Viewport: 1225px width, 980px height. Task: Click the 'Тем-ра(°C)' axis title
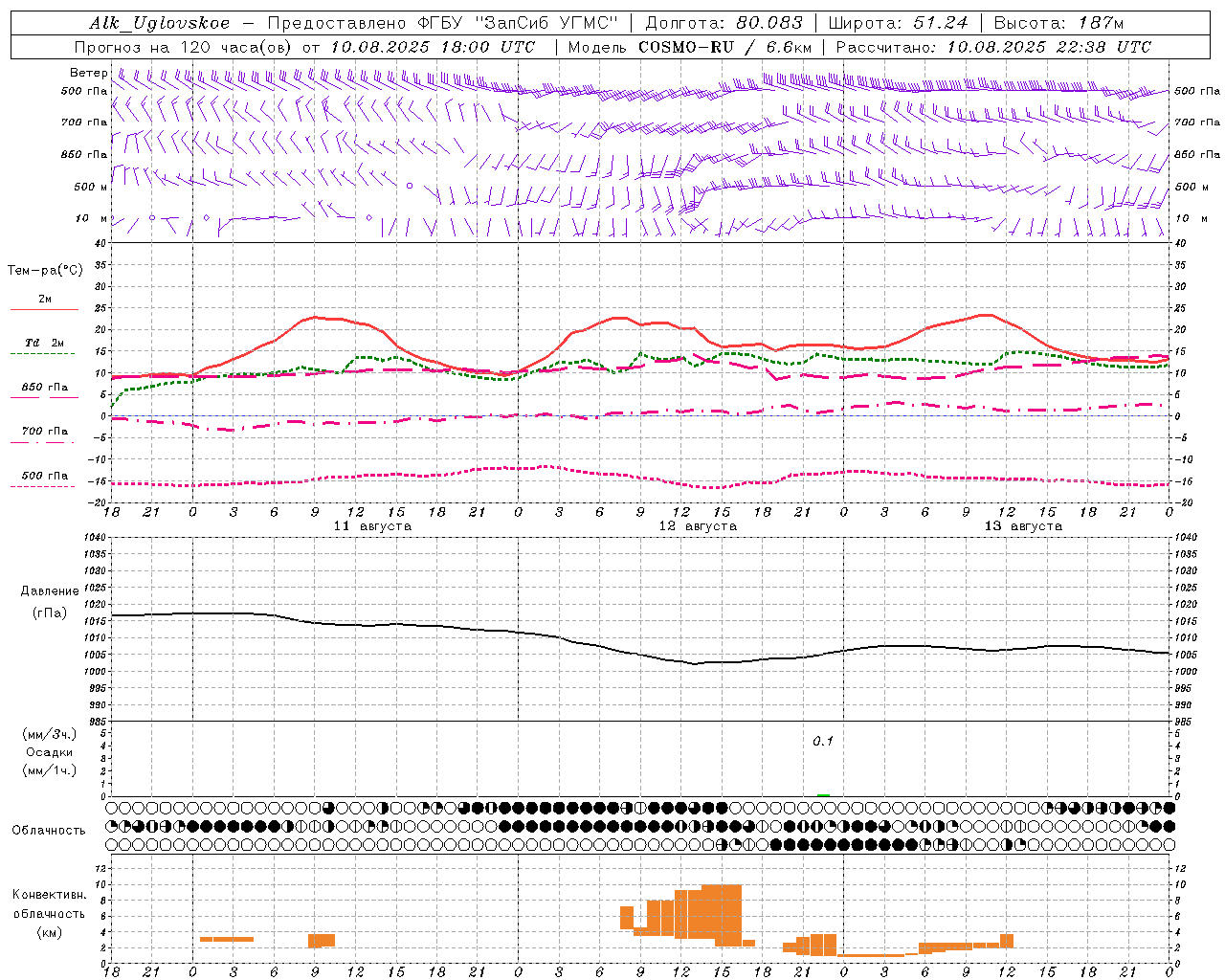click(x=45, y=271)
